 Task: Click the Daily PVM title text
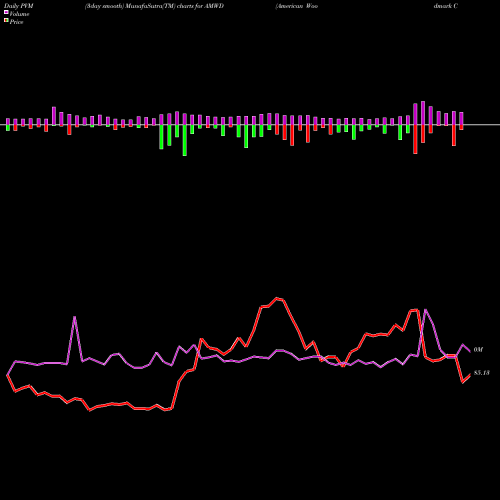point(19,6)
